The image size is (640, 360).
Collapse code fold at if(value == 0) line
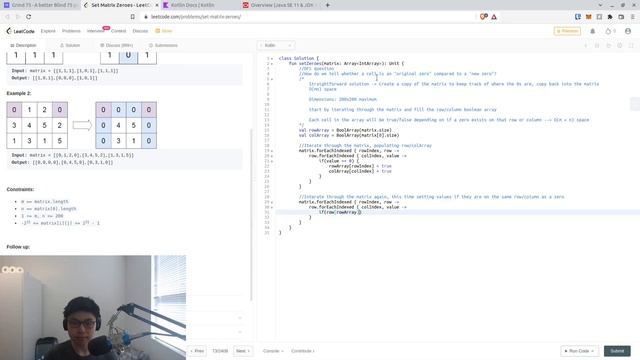tap(272, 161)
